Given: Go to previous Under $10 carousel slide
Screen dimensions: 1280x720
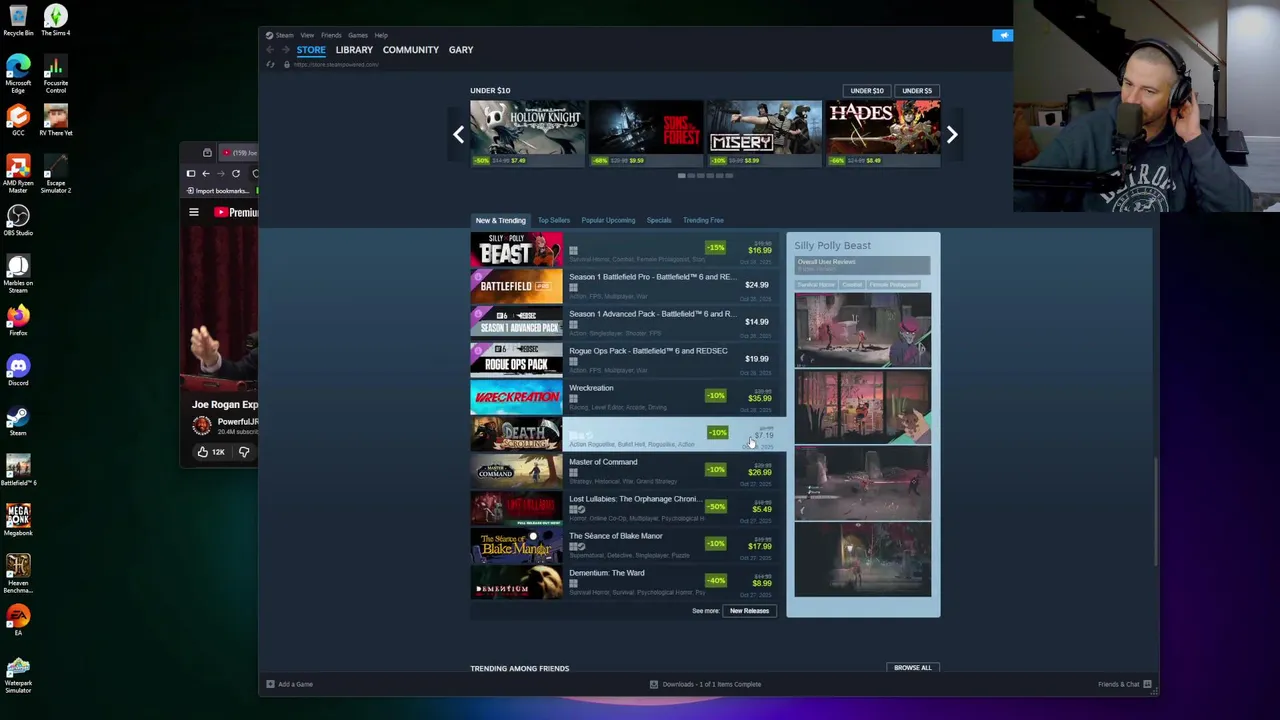Looking at the screenshot, I should coord(458,134).
